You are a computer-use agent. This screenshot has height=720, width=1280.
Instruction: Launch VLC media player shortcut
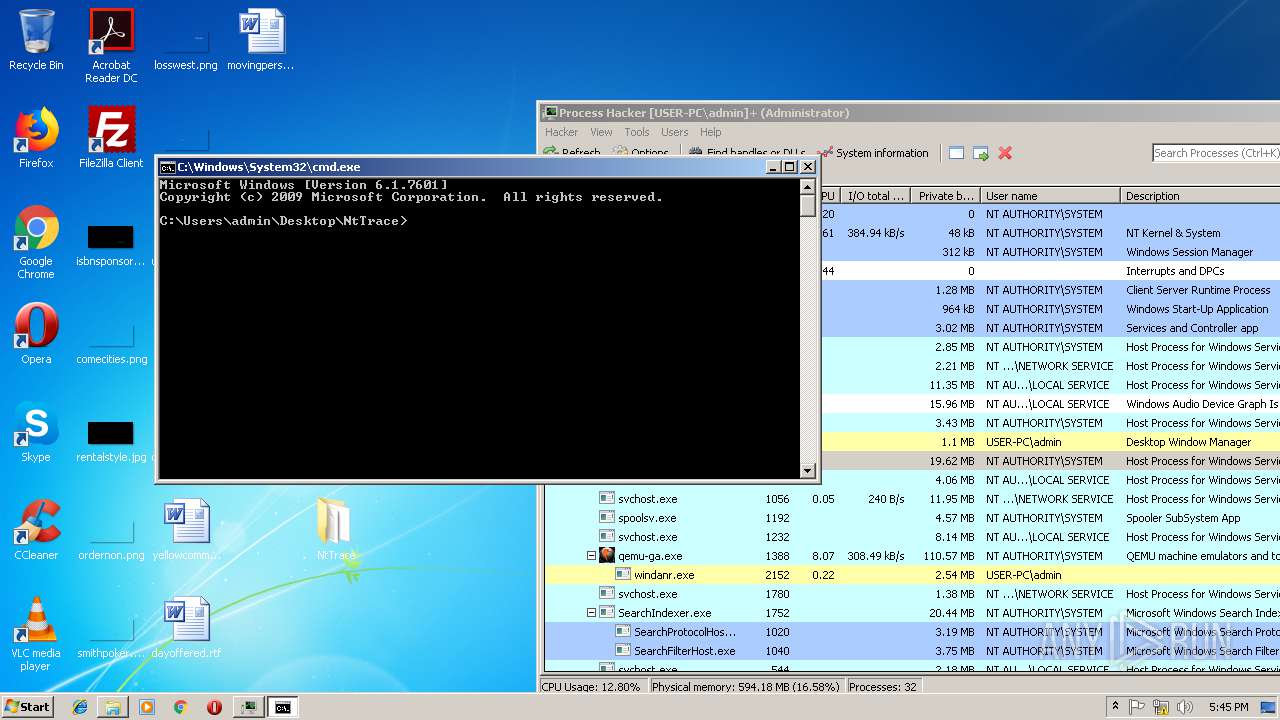[x=36, y=634]
